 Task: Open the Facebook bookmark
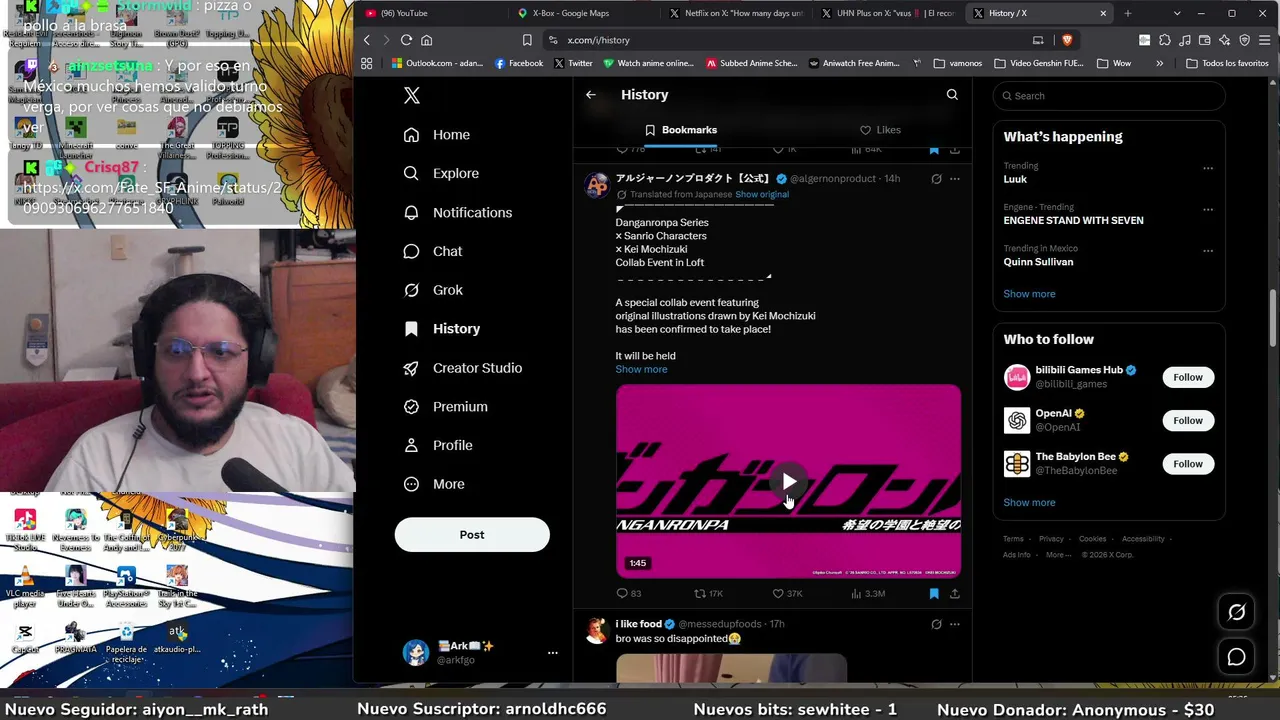[x=519, y=63]
